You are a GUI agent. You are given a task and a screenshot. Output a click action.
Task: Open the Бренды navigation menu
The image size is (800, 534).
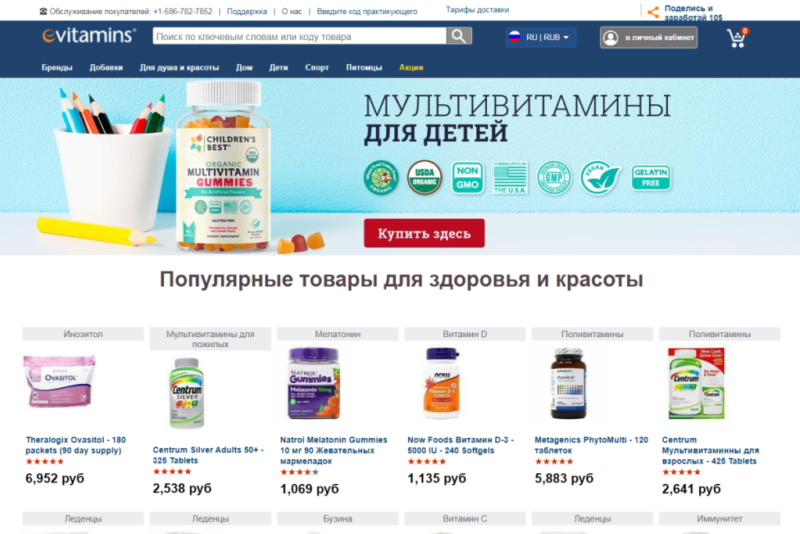click(x=57, y=67)
